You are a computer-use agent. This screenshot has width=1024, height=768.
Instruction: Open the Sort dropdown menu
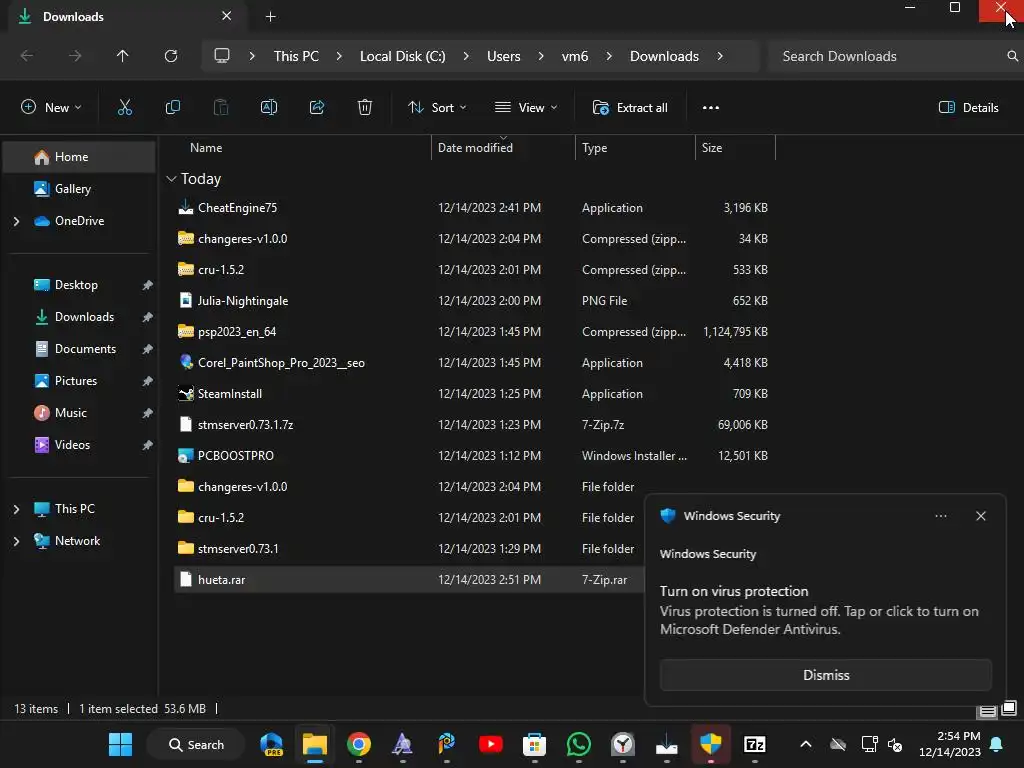437,108
